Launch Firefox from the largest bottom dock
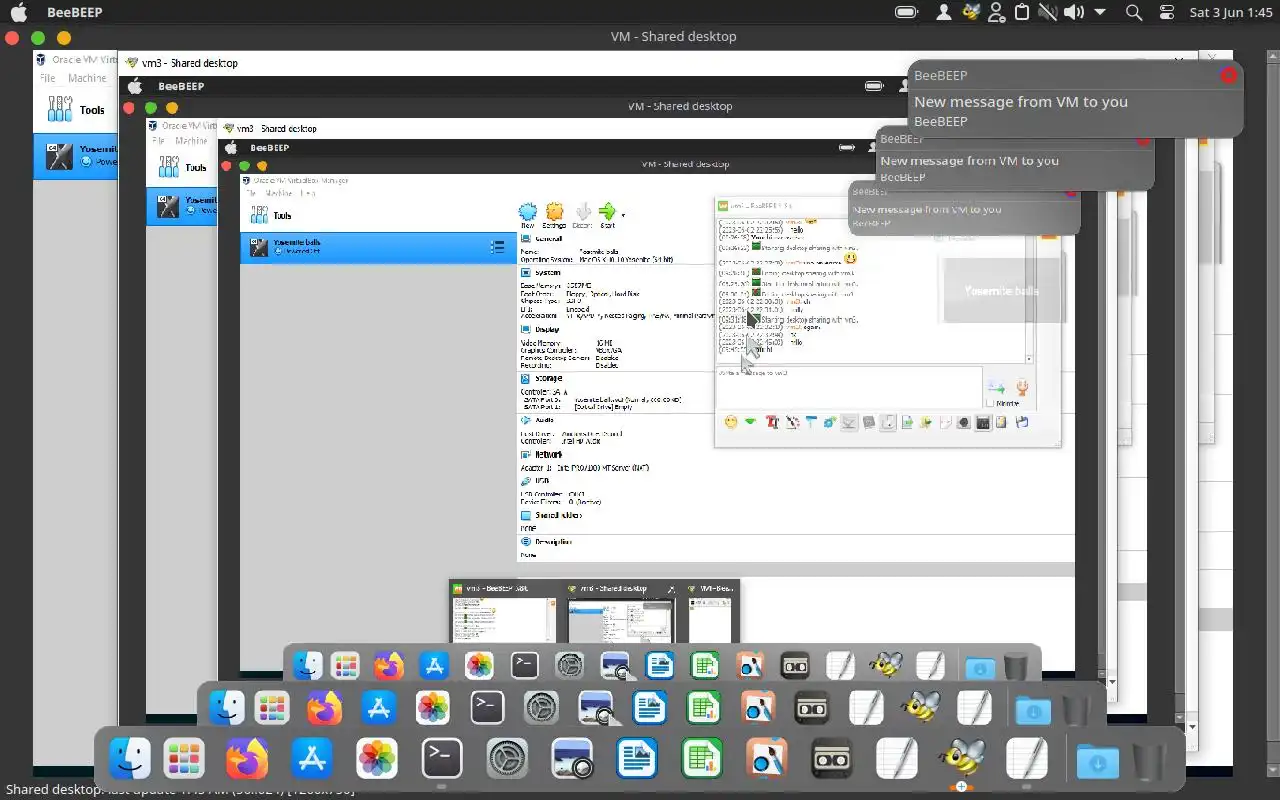The width and height of the screenshot is (1280, 800). (247, 759)
